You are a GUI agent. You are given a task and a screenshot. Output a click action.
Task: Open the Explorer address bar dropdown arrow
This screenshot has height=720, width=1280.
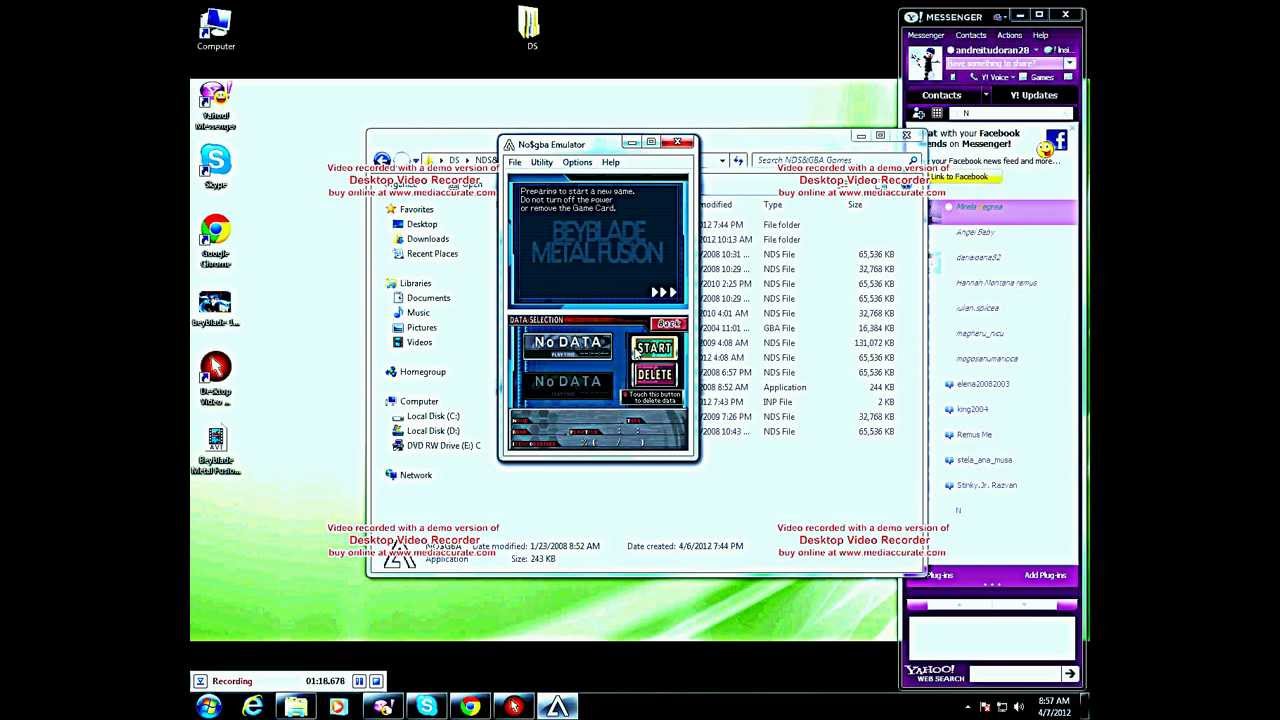[x=722, y=161]
